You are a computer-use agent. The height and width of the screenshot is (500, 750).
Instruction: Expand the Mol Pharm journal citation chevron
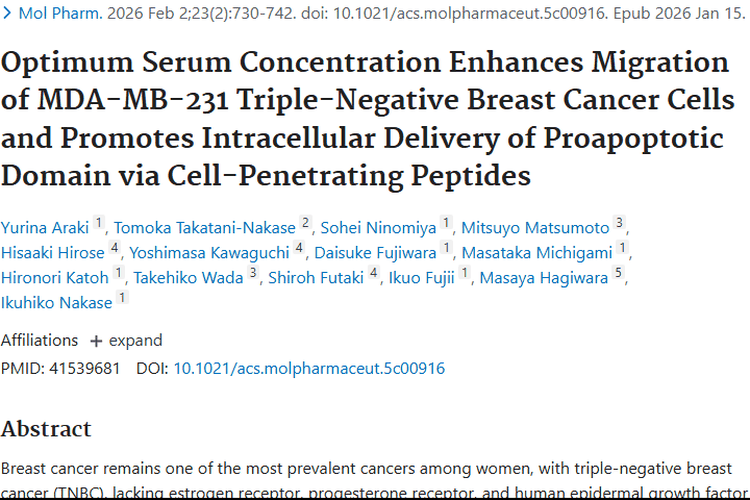[8, 17]
